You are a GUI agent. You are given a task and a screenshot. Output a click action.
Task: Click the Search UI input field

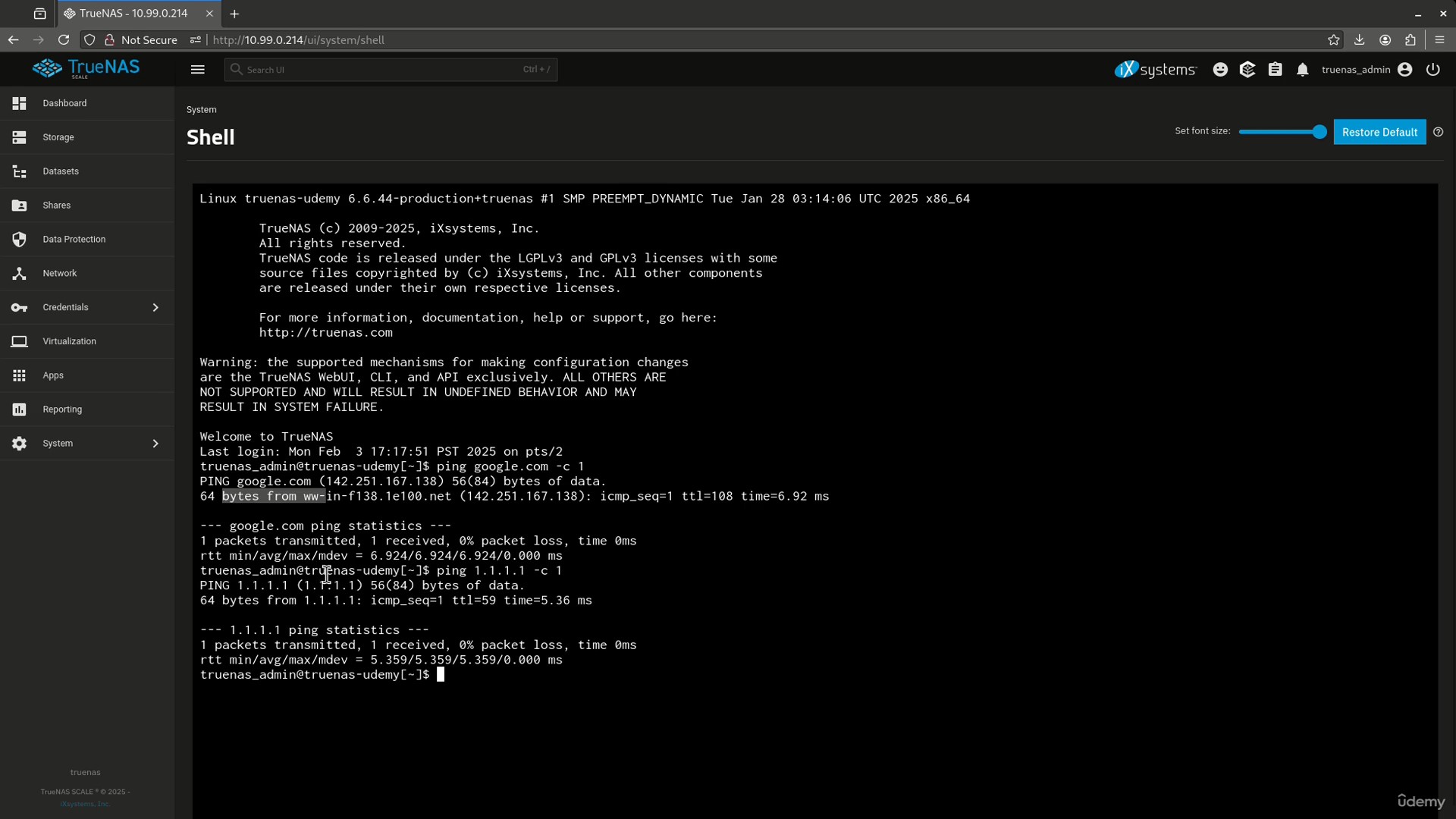(x=391, y=70)
